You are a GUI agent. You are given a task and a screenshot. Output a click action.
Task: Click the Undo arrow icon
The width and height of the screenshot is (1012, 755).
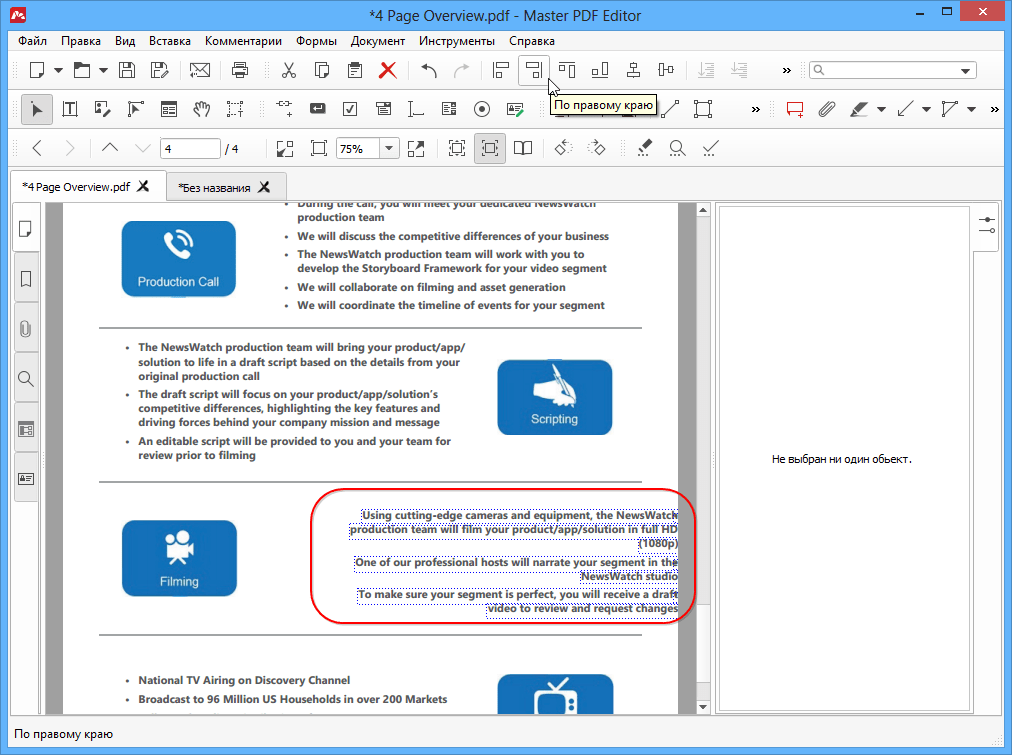[x=429, y=70]
